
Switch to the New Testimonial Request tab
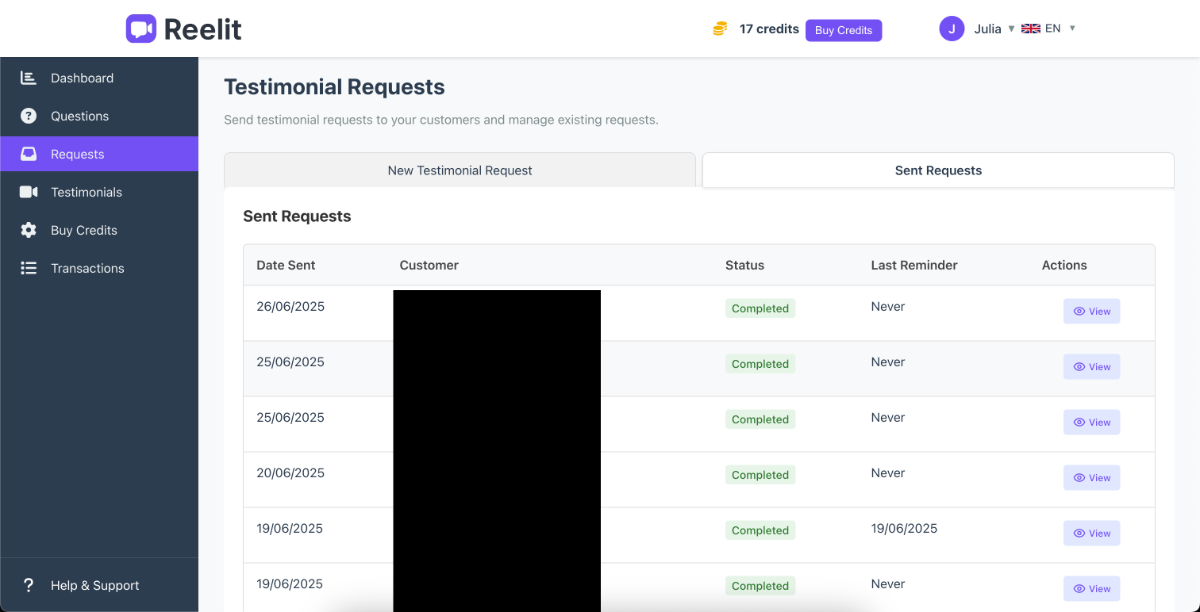click(x=460, y=170)
